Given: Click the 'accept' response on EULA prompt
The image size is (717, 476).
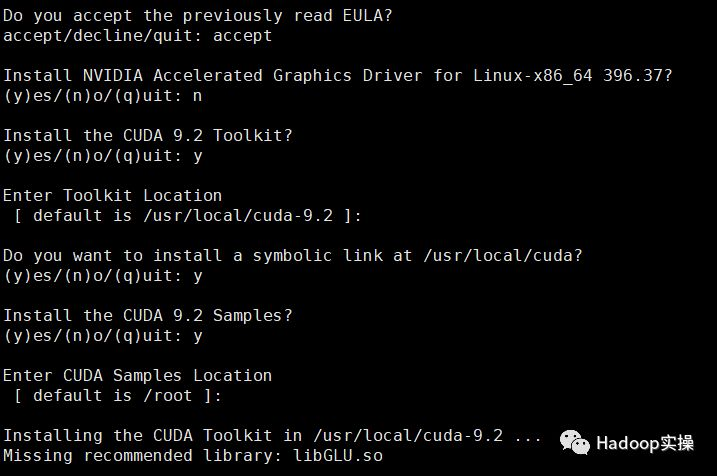Looking at the screenshot, I should point(242,36).
